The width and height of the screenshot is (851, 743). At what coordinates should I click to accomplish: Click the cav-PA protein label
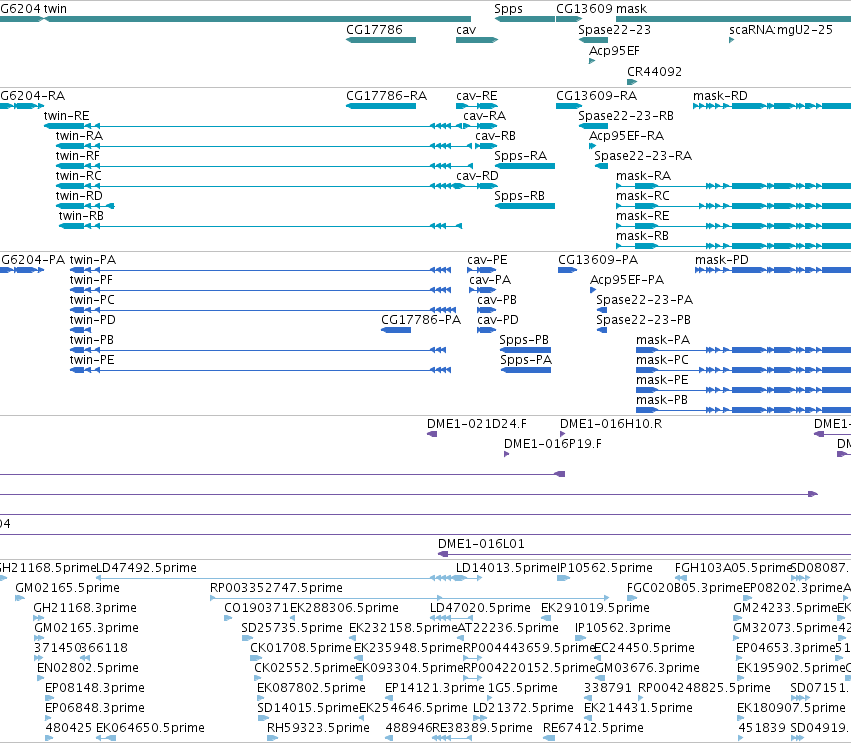coord(490,280)
